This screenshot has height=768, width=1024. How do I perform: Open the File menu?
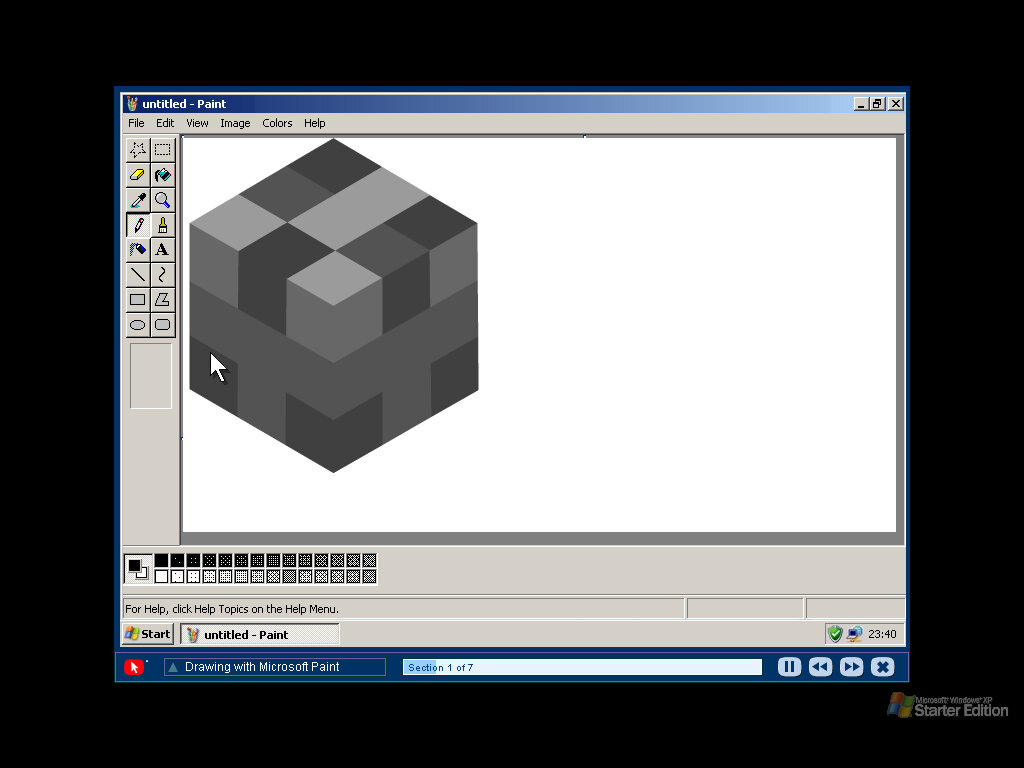pos(136,123)
